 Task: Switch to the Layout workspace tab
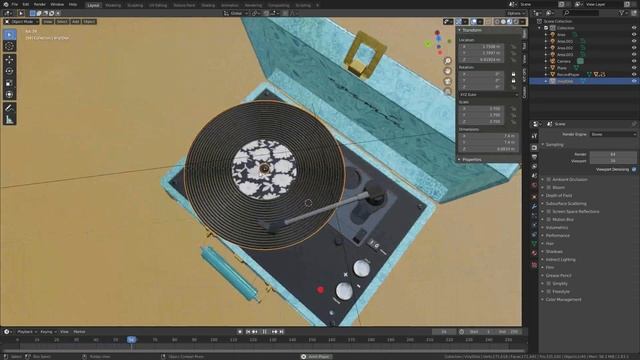pyautogui.click(x=93, y=5)
